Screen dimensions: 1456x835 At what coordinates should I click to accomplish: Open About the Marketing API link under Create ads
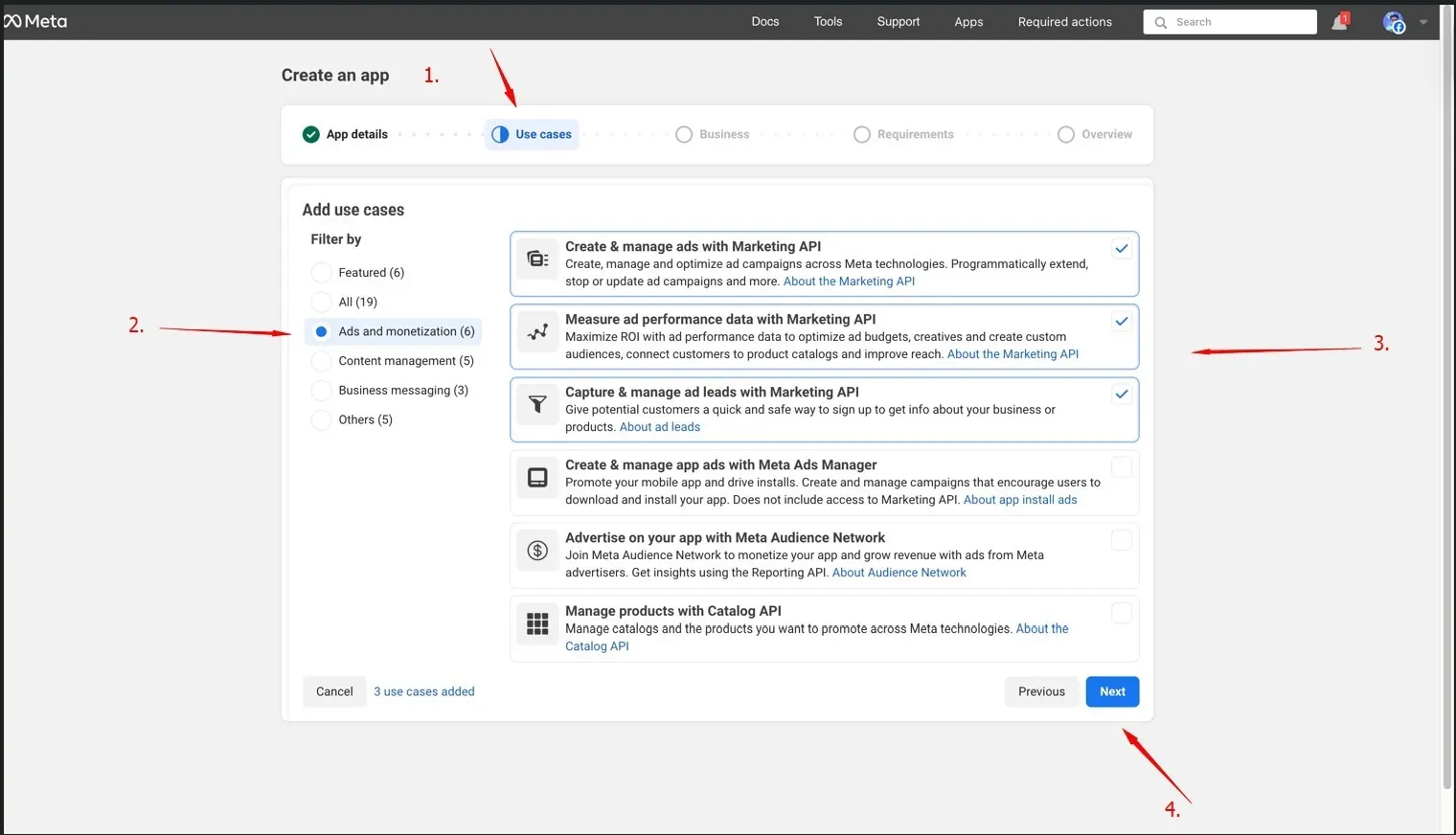click(849, 282)
